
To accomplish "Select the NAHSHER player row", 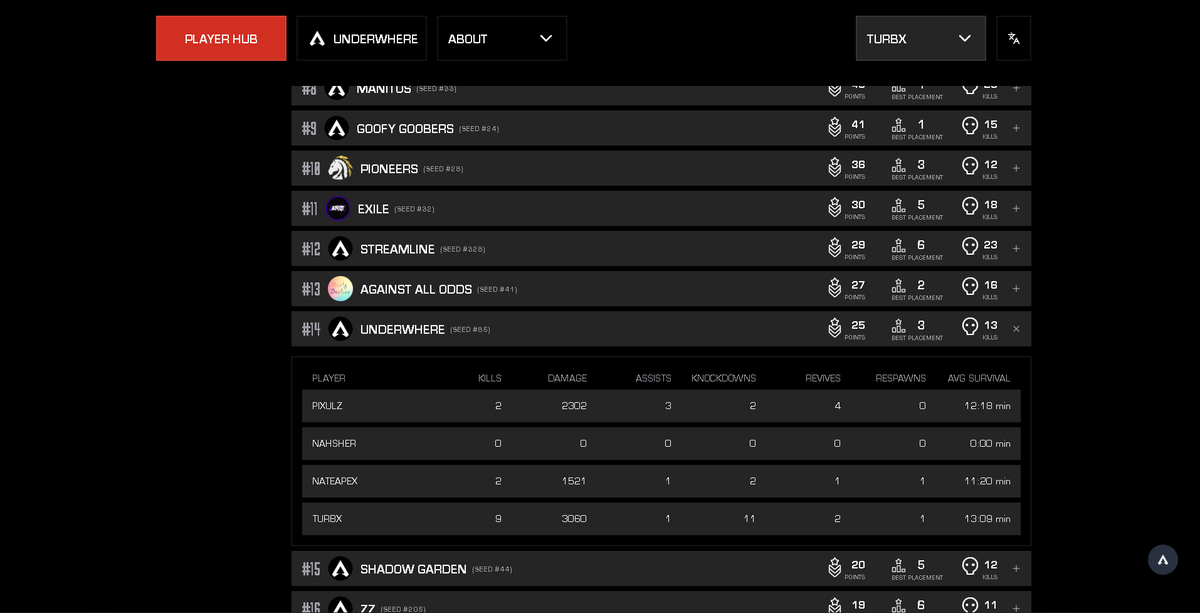I will coord(661,443).
